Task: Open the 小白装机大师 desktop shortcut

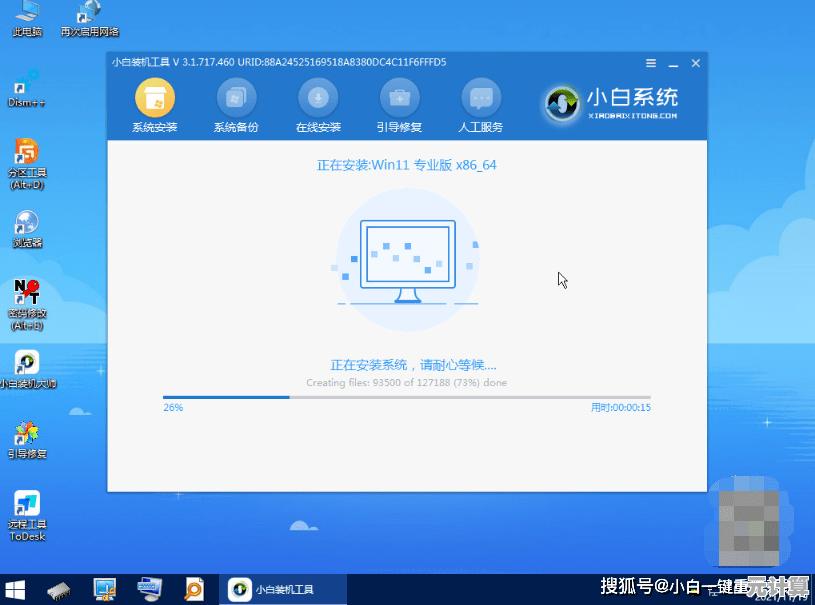Action: pyautogui.click(x=28, y=370)
